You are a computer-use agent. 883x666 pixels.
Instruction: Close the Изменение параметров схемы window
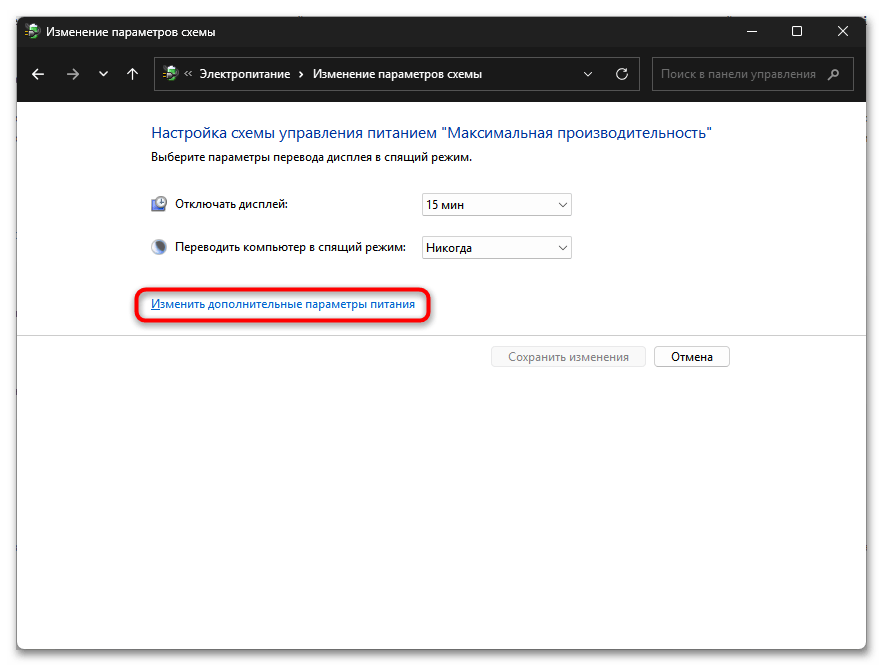[x=842, y=32]
